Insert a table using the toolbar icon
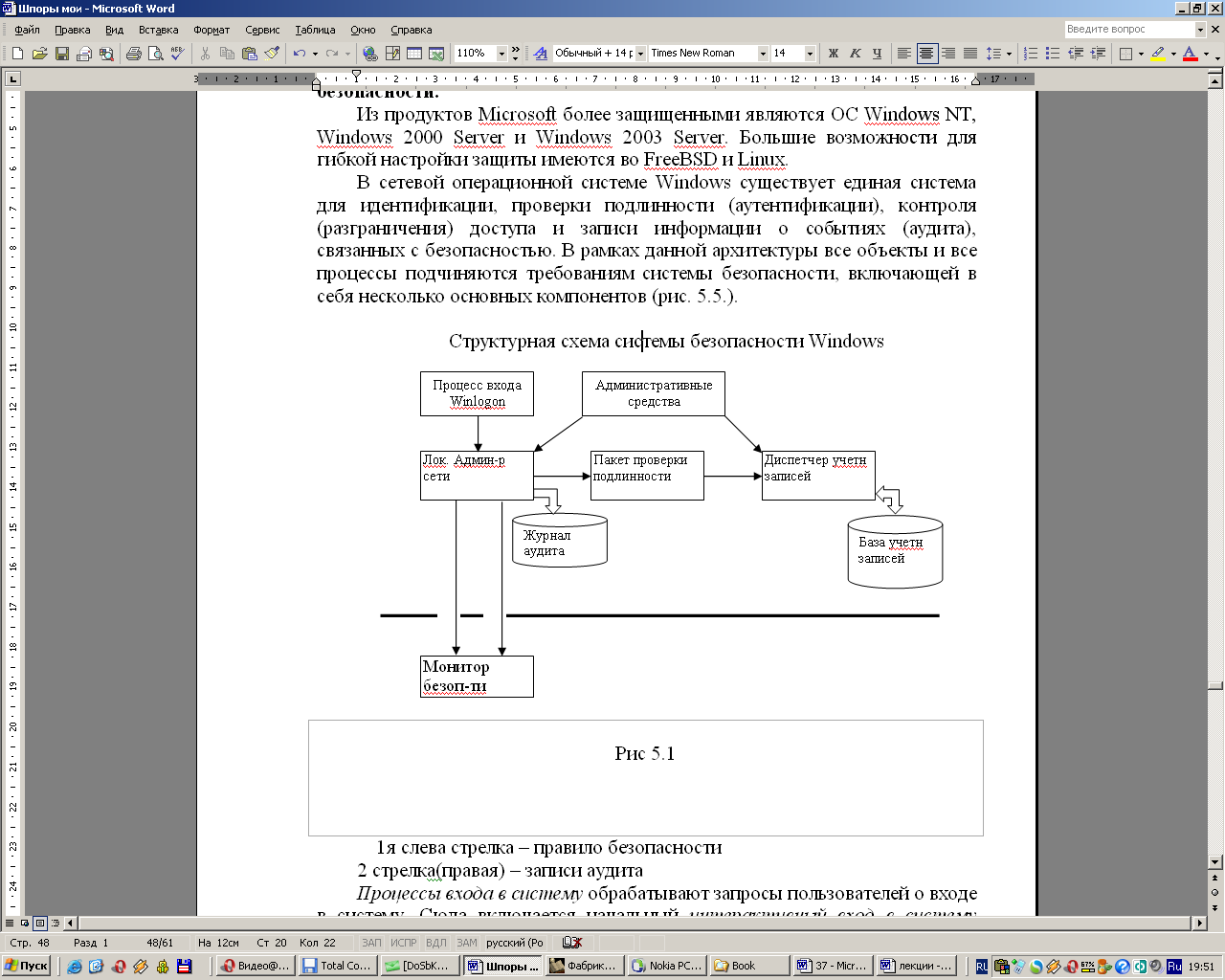 (414, 54)
